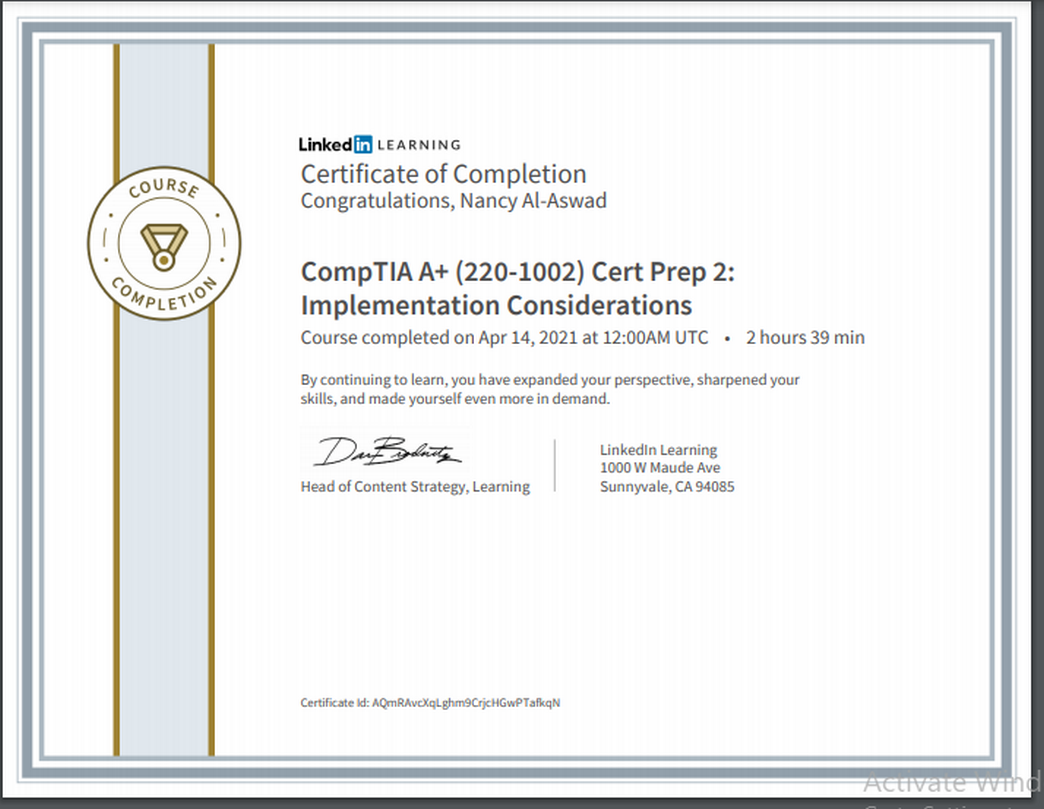Viewport: 1044px width, 809px height.
Task: Click the "1000 W Maude Ave" address line
Action: (660, 468)
